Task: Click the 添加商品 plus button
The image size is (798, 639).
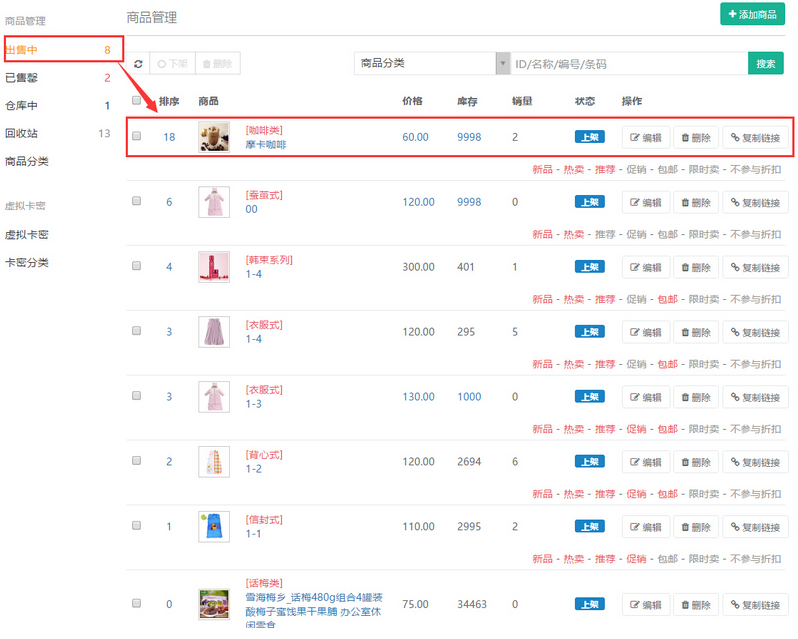Action: 752,15
